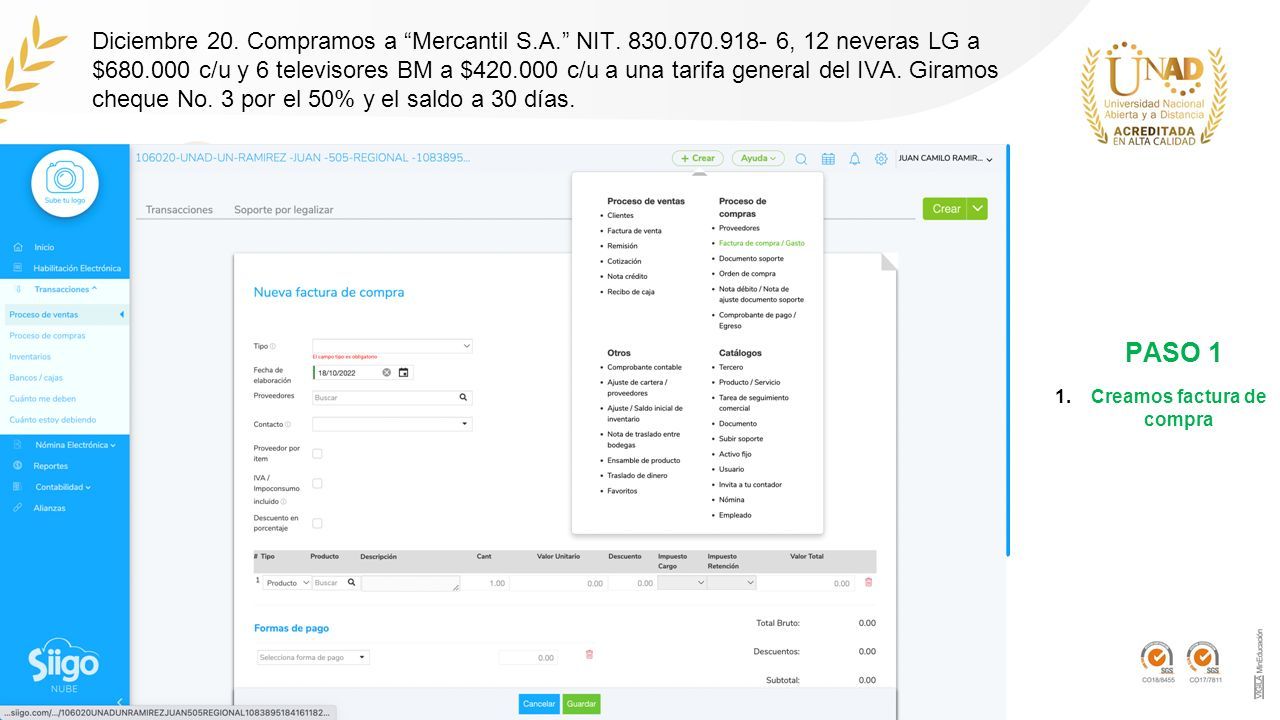
Task: Click the Reportes sidebar icon
Action: pyautogui.click(x=17, y=466)
